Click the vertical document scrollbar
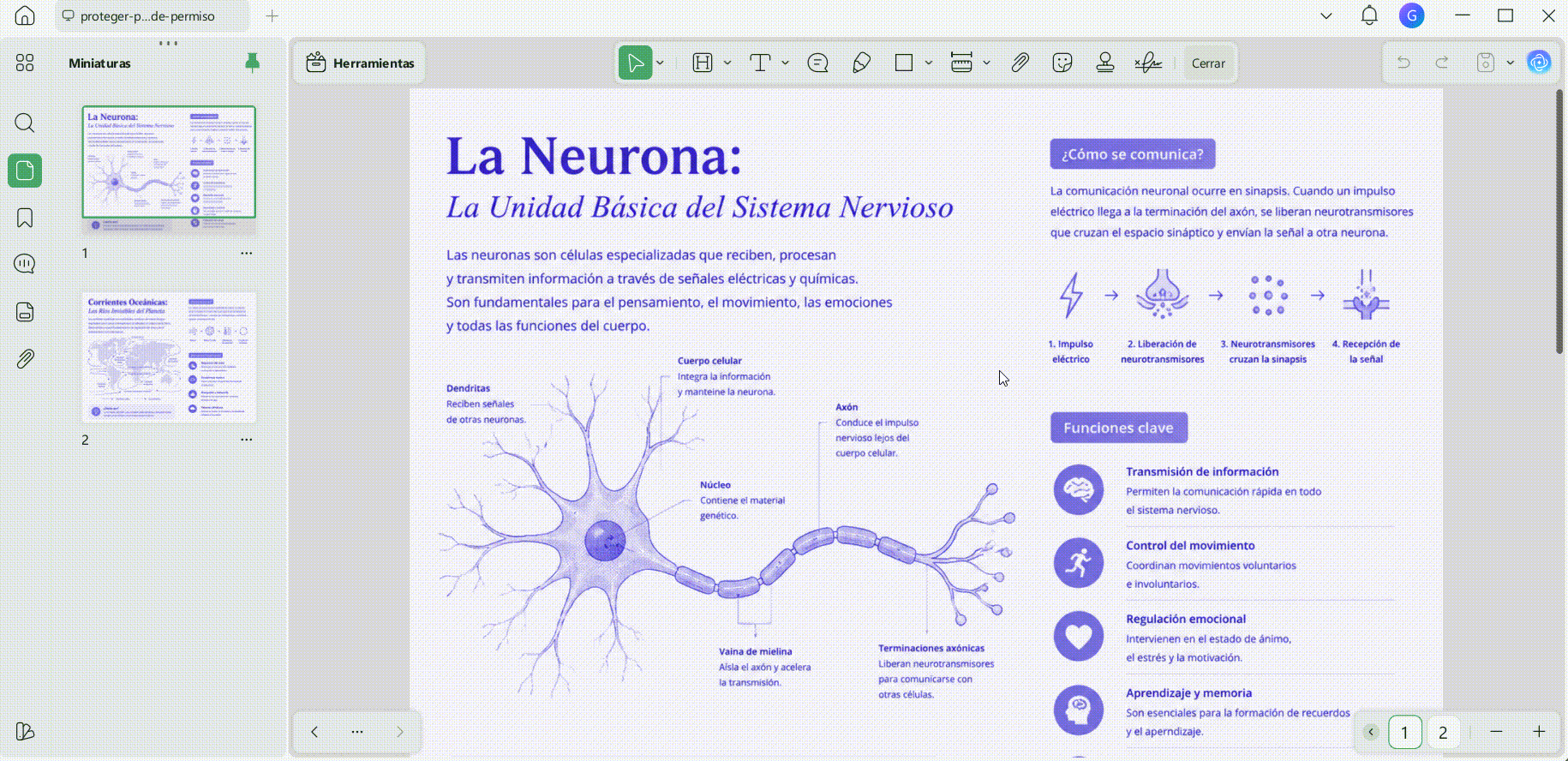The image size is (1568, 761). click(1559, 221)
